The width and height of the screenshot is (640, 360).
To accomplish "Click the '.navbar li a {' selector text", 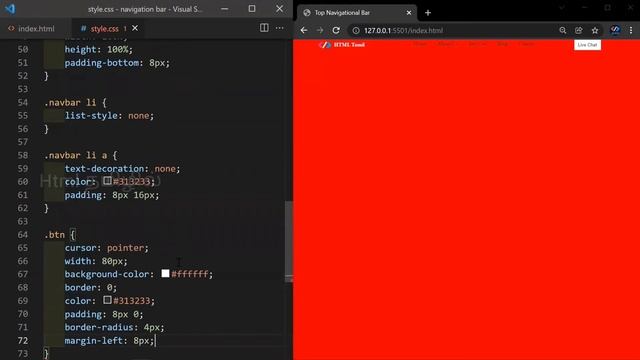I will coord(80,156).
